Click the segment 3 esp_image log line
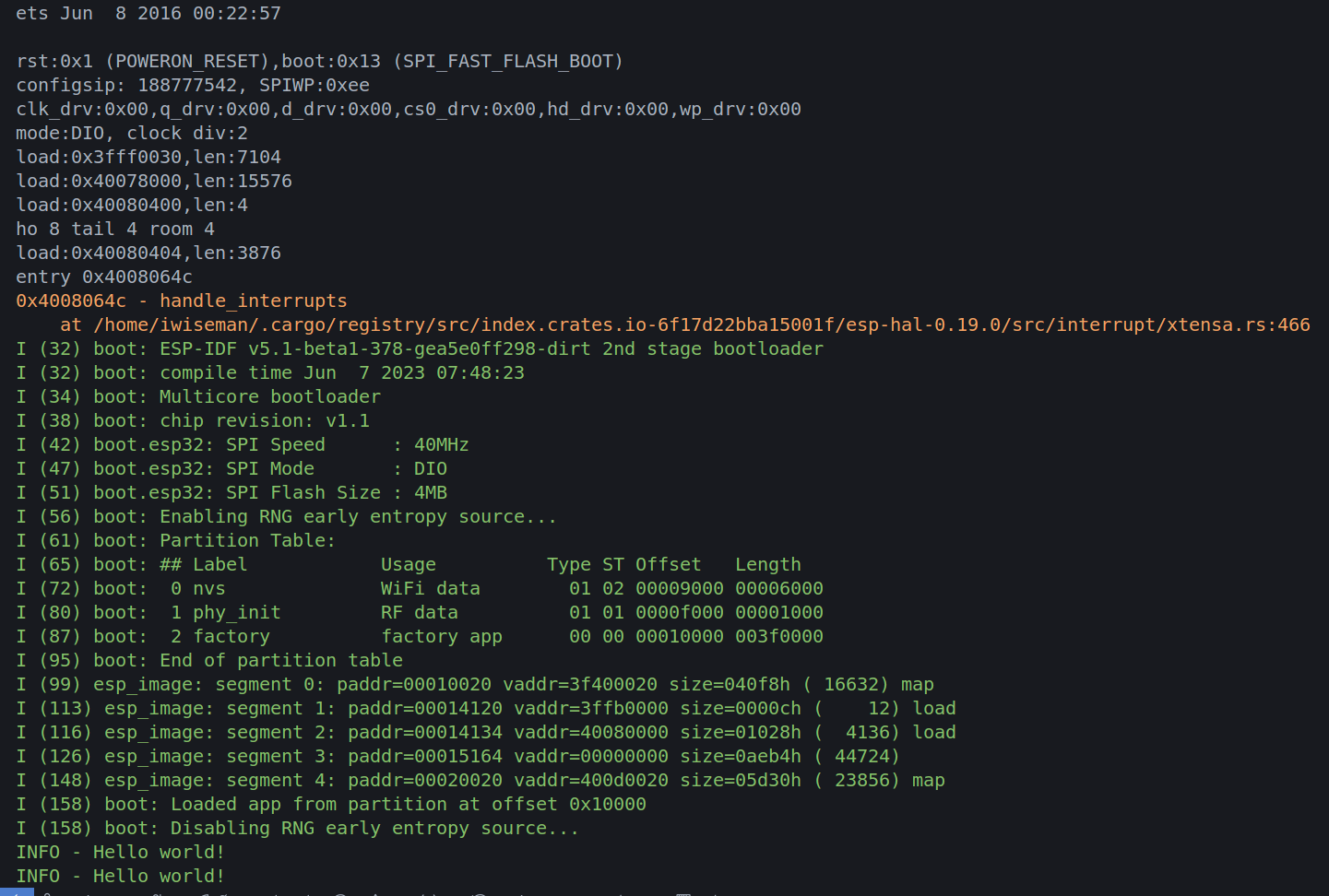 pyautogui.click(x=458, y=756)
